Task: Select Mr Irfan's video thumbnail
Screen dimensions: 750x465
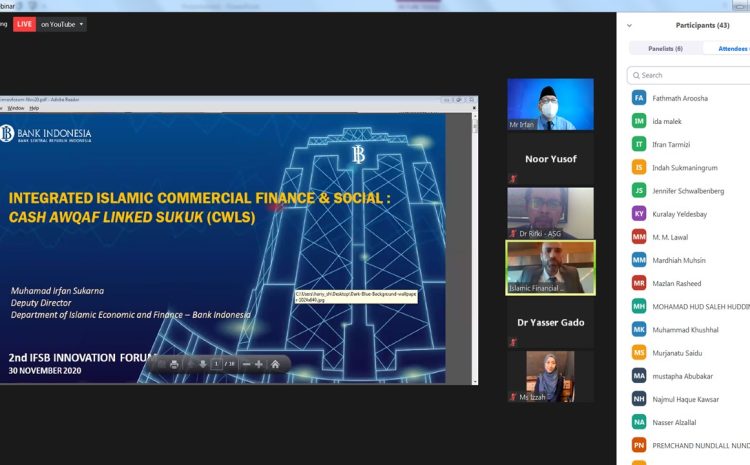Action: (x=551, y=104)
